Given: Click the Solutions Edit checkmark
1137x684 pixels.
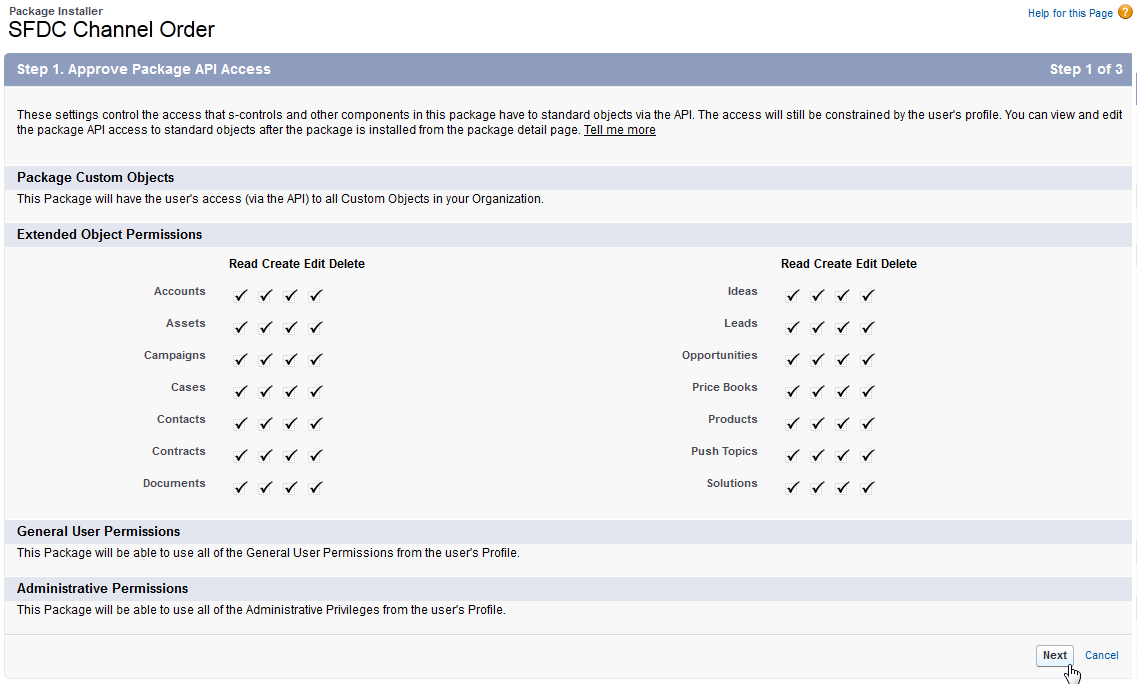Looking at the screenshot, I should pyautogui.click(x=843, y=487).
